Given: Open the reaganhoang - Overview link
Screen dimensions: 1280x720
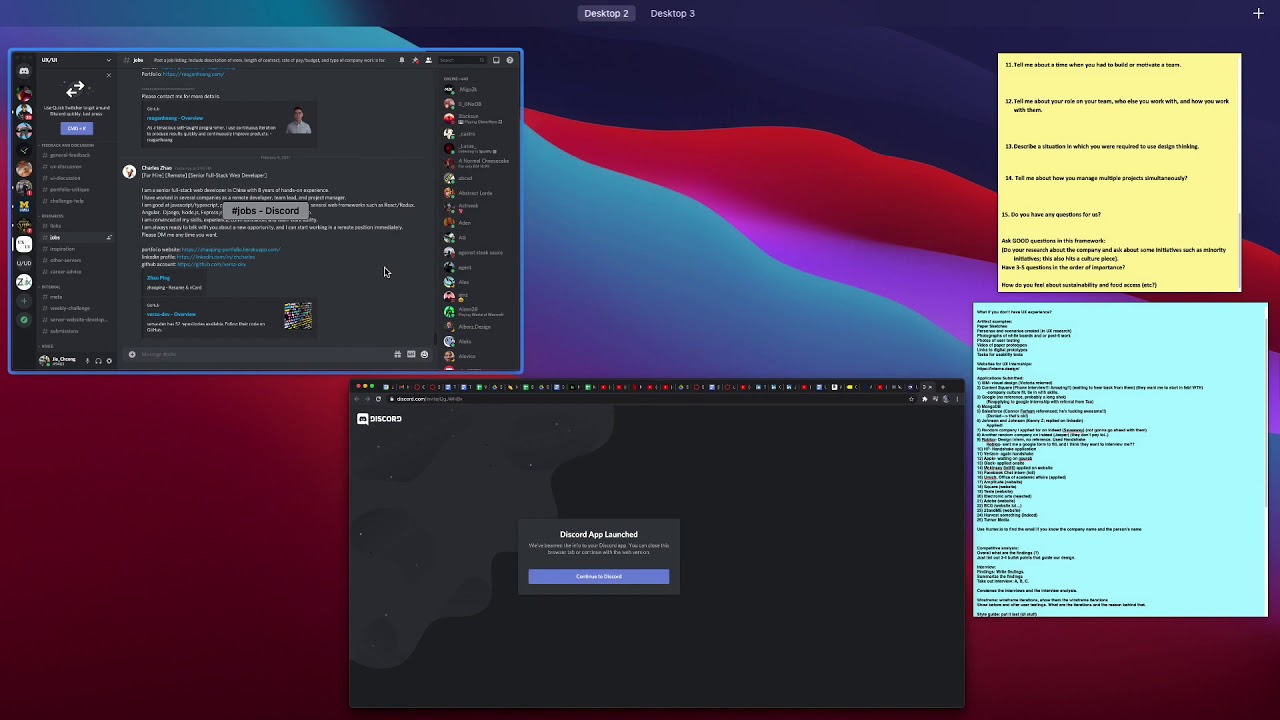Looking at the screenshot, I should pos(175,118).
